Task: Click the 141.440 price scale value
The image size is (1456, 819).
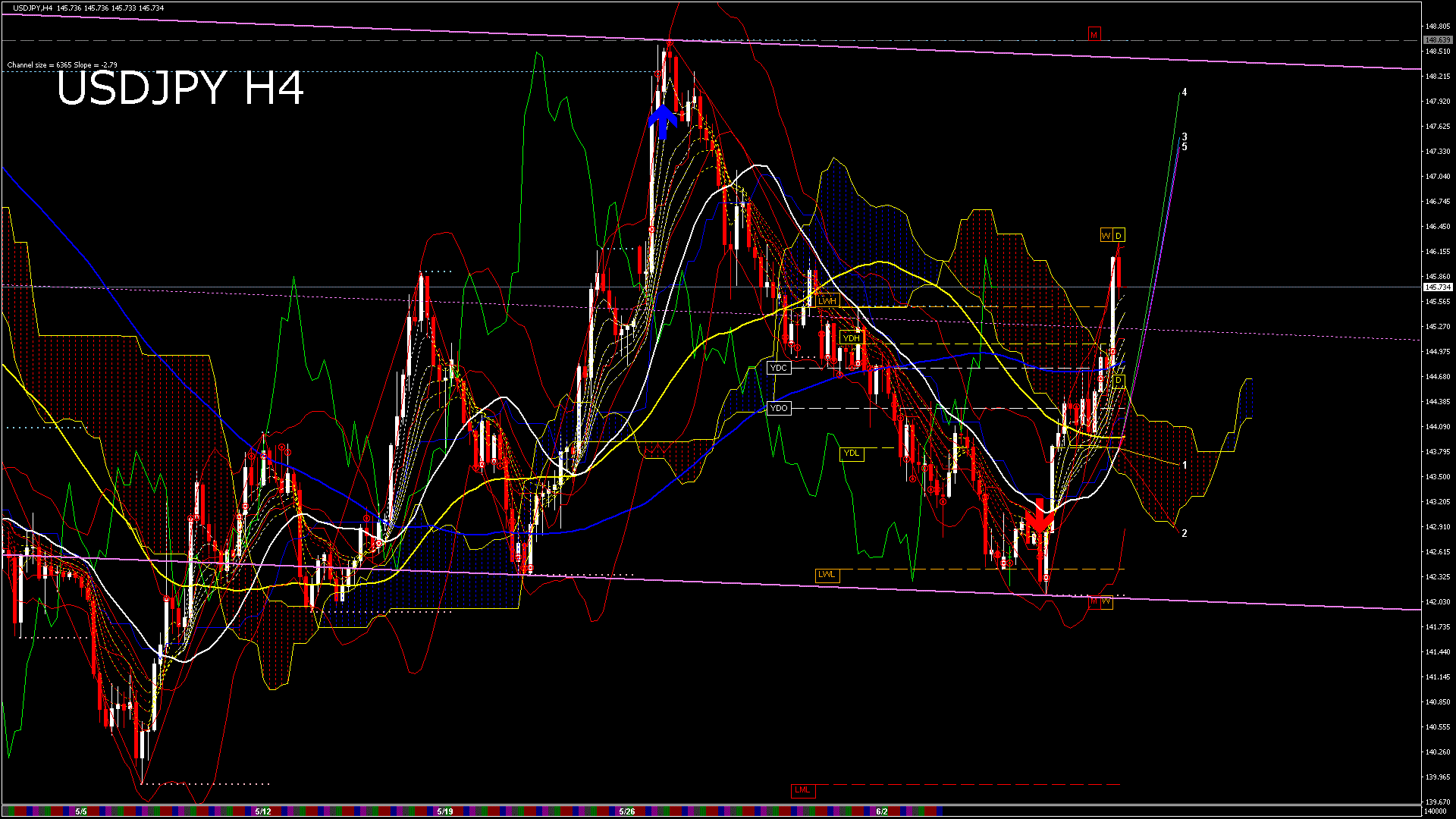Action: pyautogui.click(x=1438, y=652)
